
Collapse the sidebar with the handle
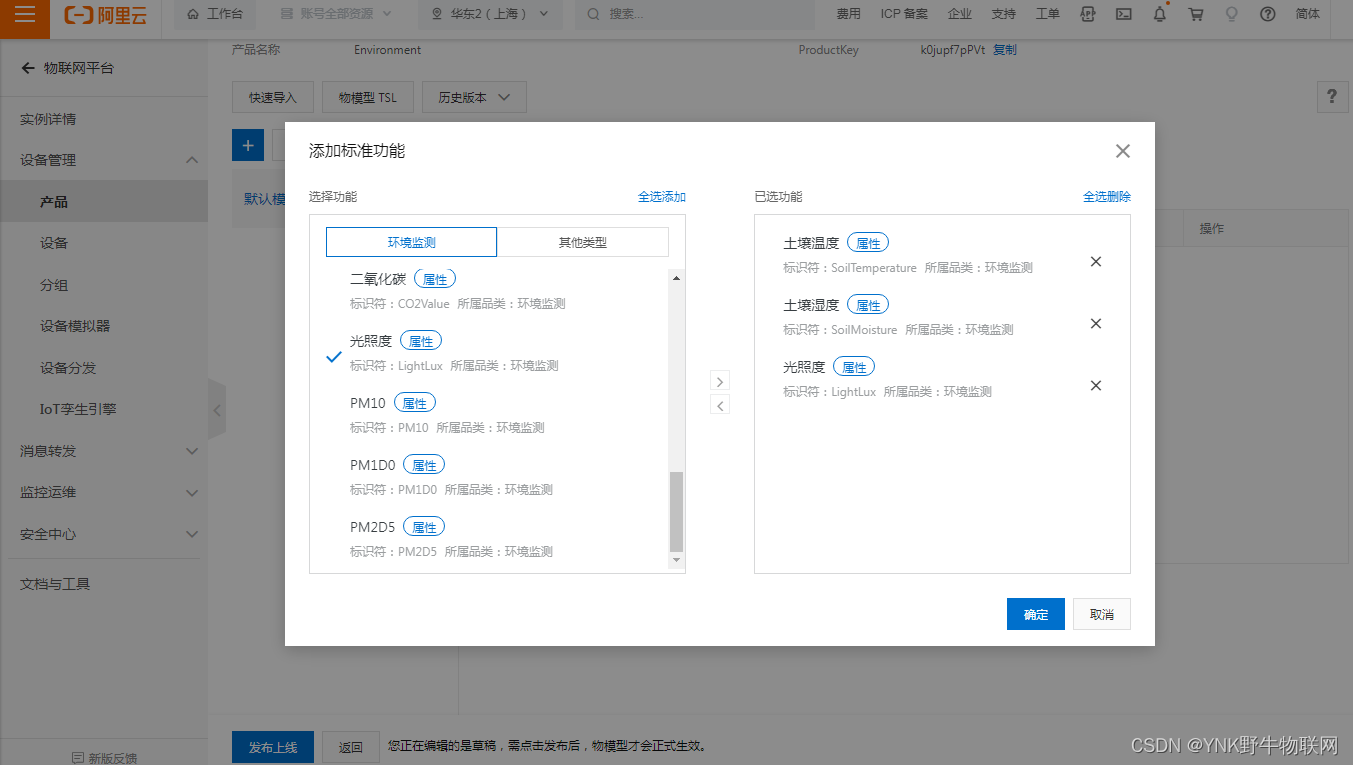217,409
